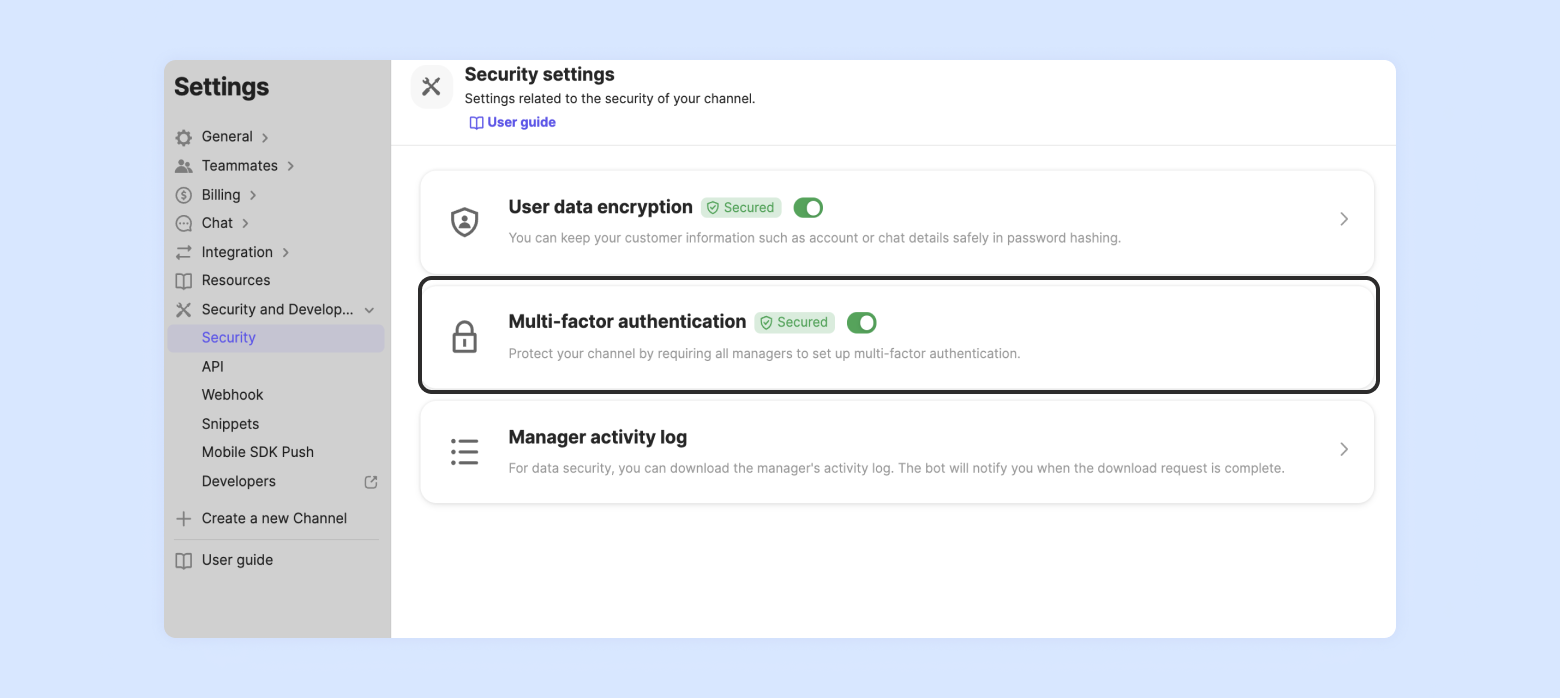The height and width of the screenshot is (698, 1560).
Task: Open Manager activity log chevron
Action: point(1344,450)
